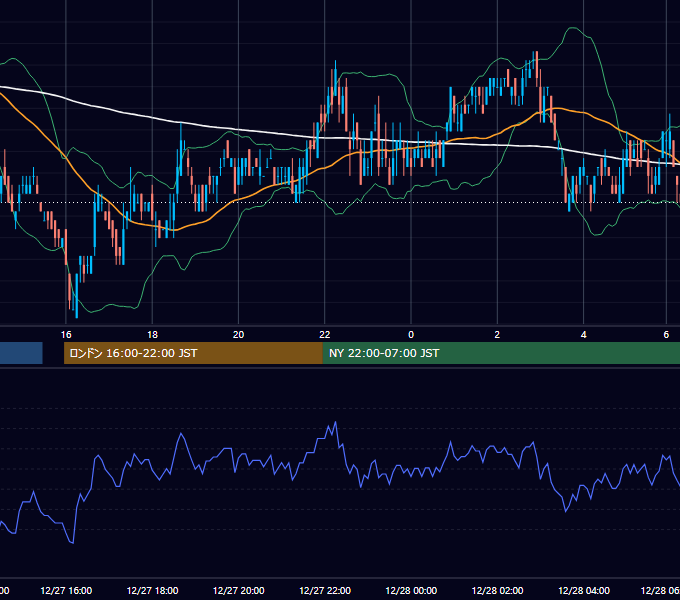Select the ロンドン 16:00-22:00 JST session bar
Screen dimensions: 680x600
click(x=193, y=353)
